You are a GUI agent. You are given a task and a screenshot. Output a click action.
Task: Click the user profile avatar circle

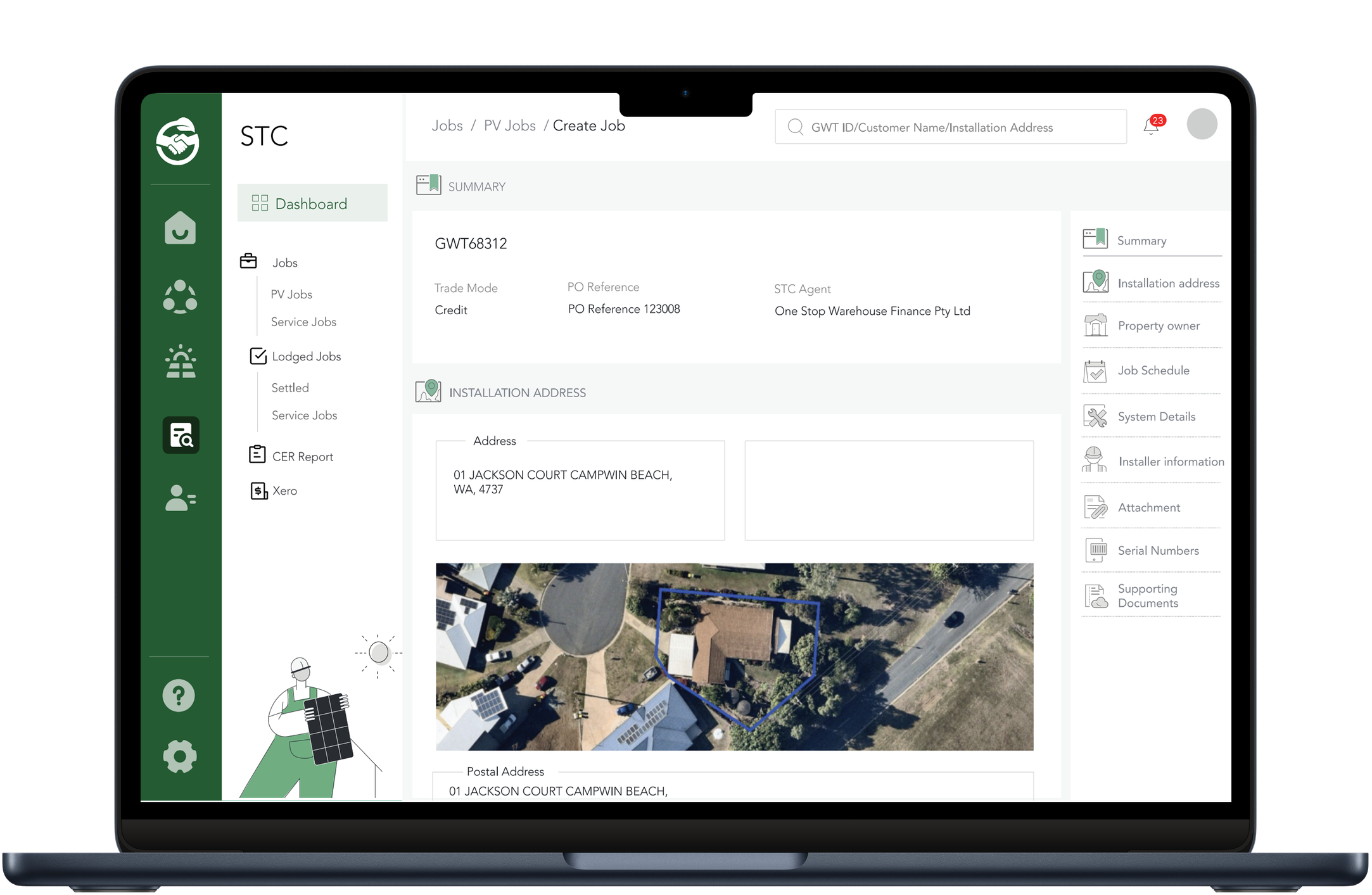(x=1201, y=124)
